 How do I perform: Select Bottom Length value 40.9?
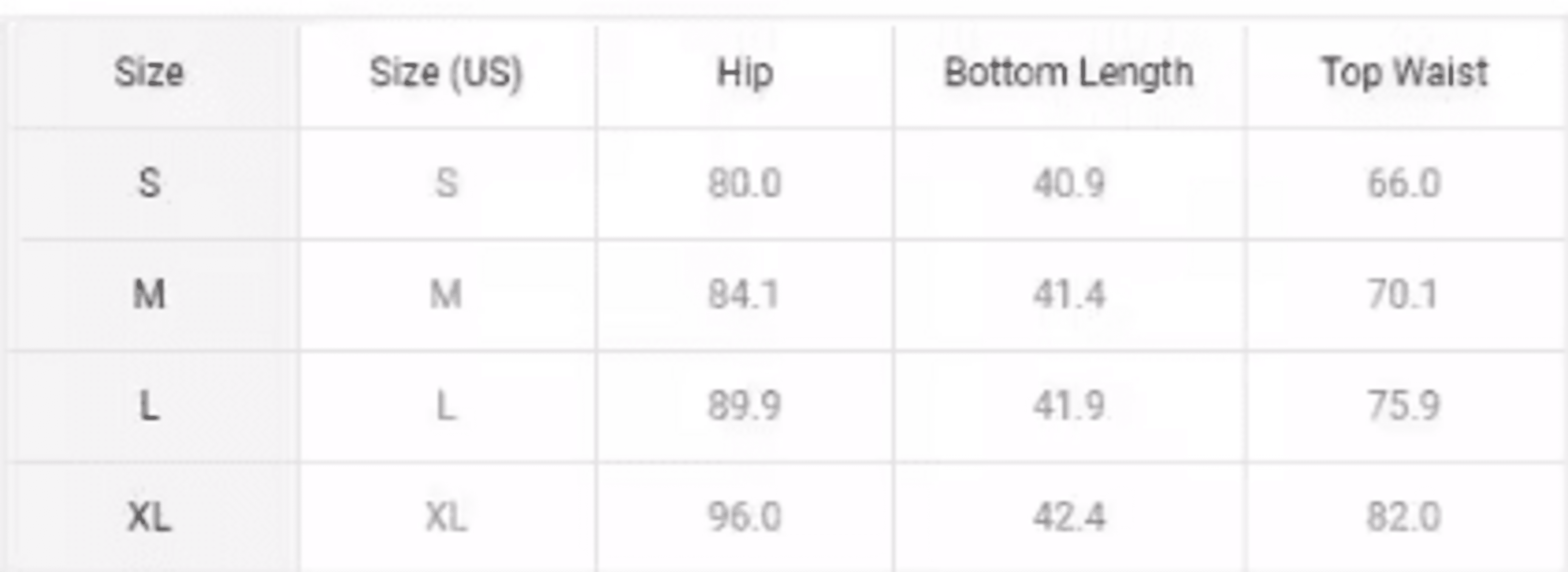point(1069,183)
